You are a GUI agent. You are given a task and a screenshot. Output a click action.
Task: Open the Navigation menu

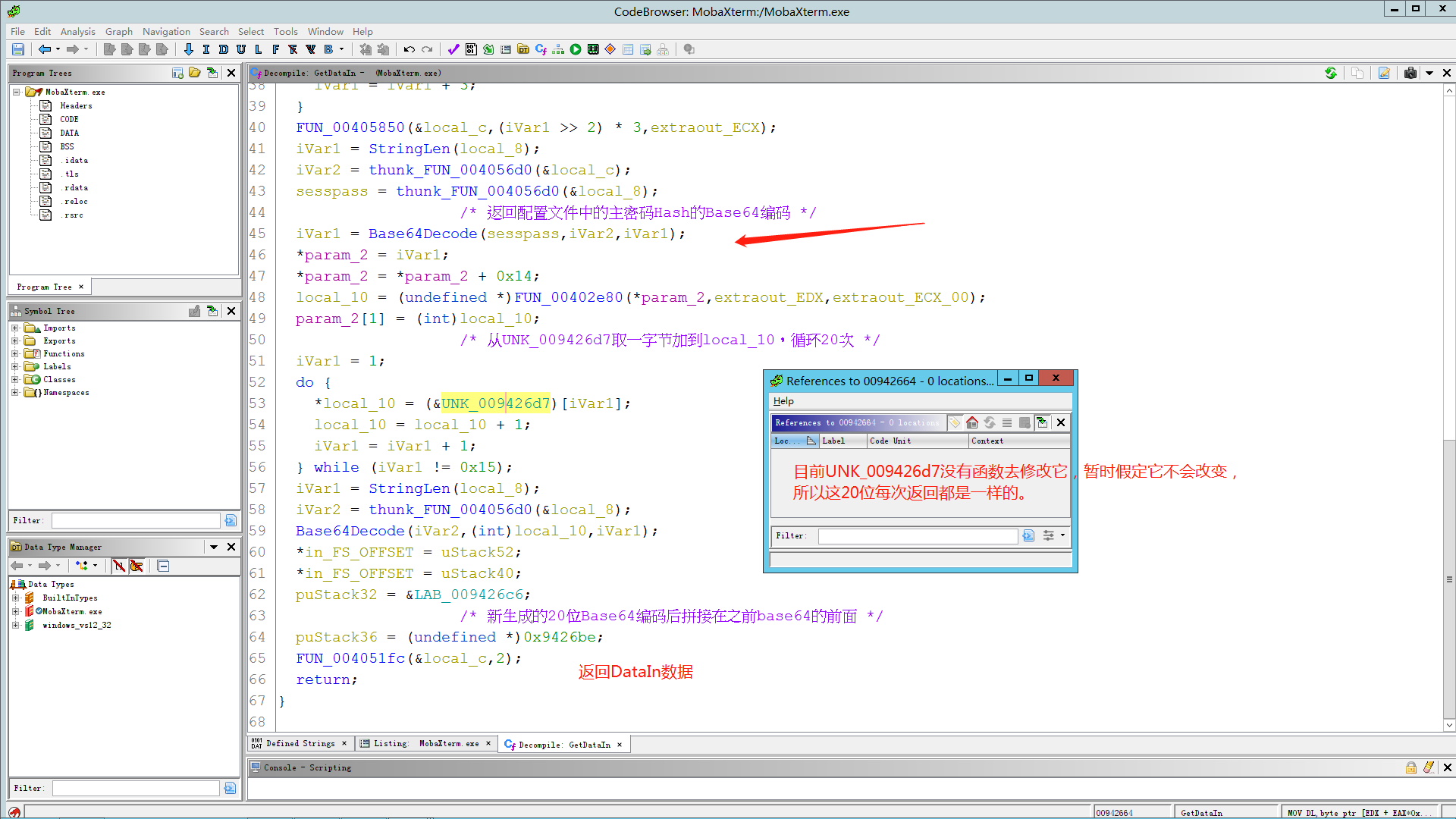coord(166,31)
